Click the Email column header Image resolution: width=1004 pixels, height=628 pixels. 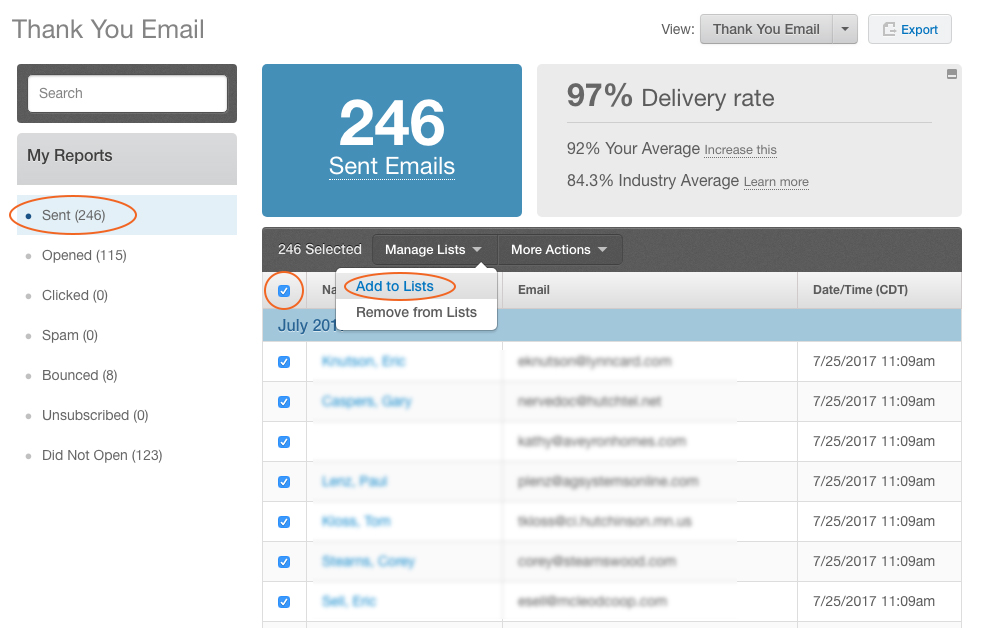650,290
